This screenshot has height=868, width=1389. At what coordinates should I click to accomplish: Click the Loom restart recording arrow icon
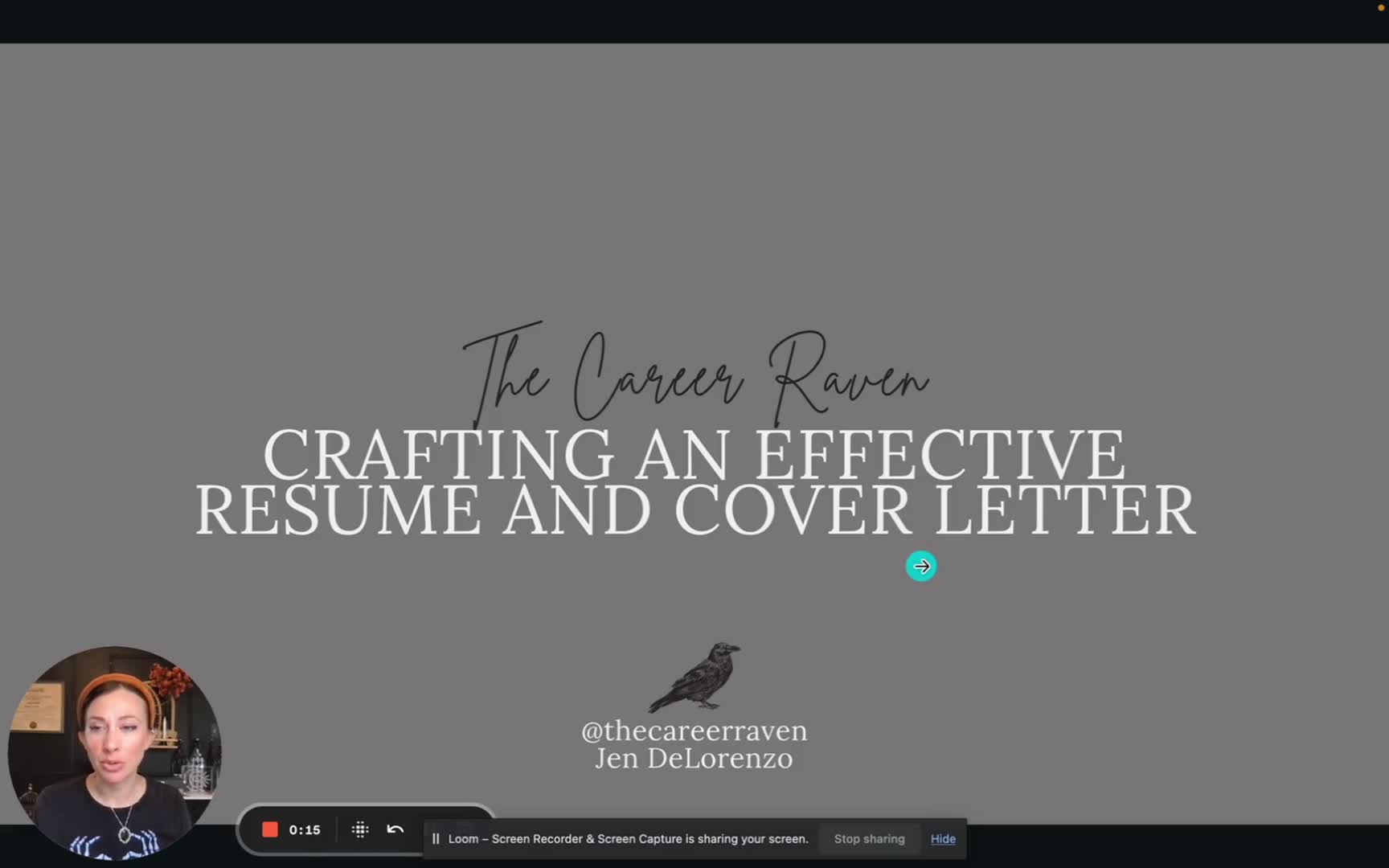[x=395, y=829]
